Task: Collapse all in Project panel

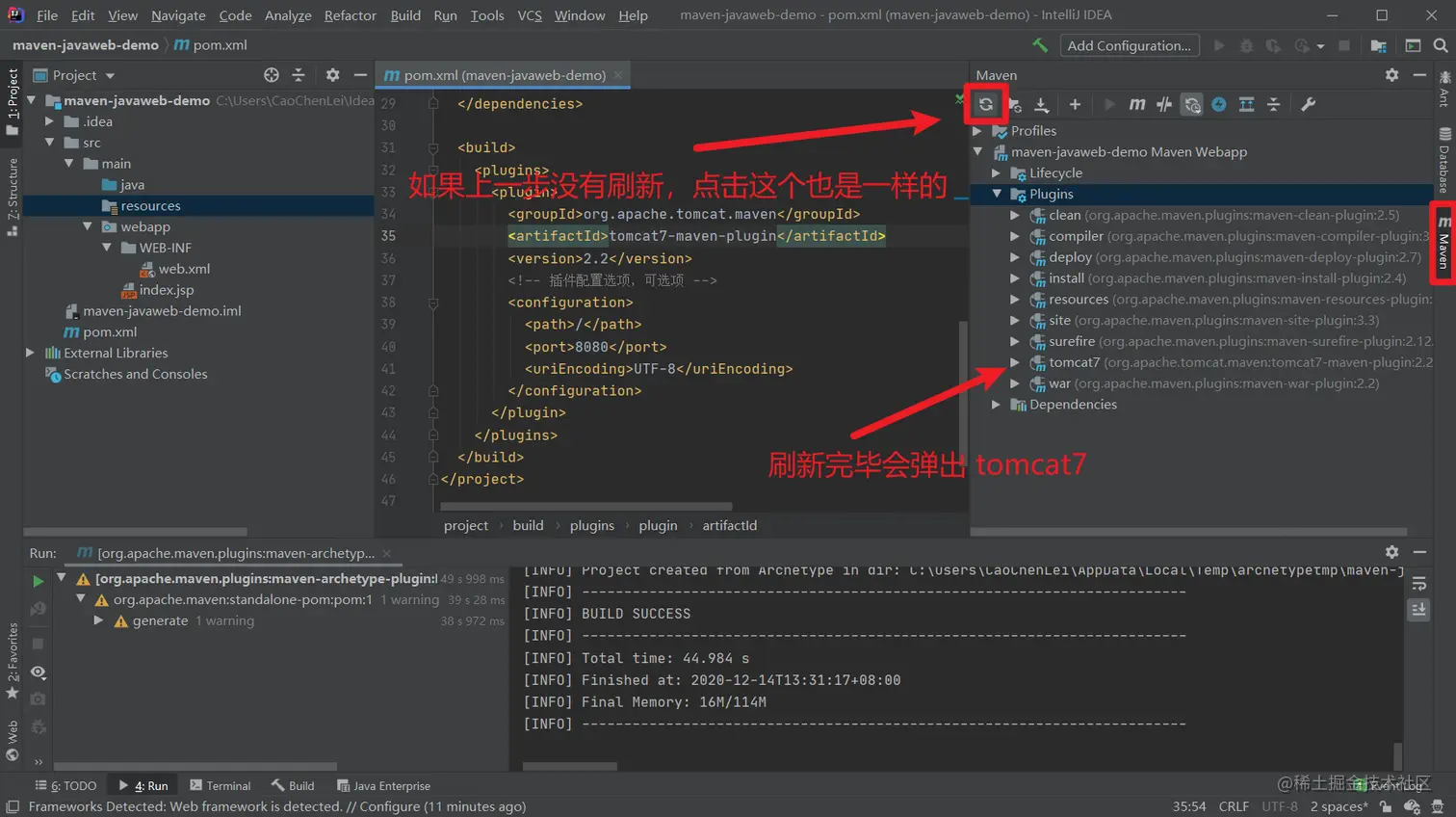Action: pyautogui.click(x=299, y=74)
